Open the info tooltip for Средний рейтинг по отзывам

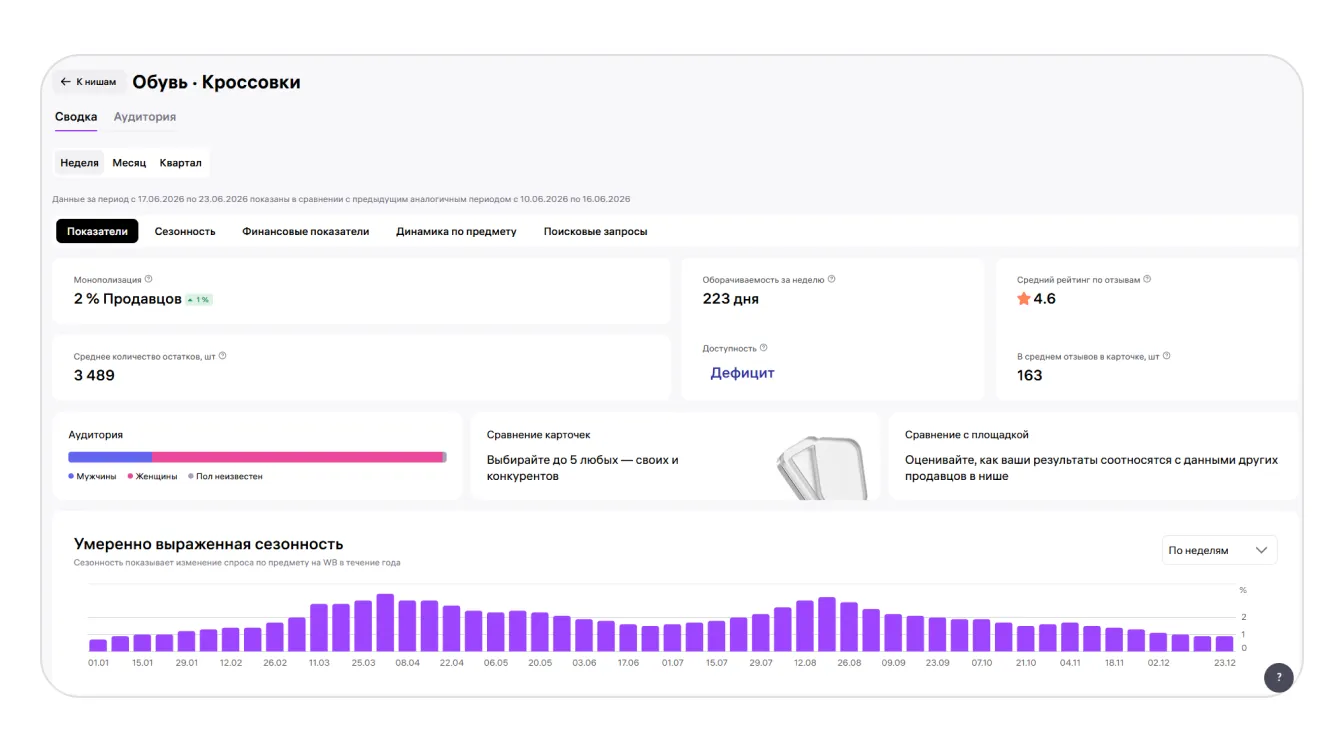click(x=1147, y=280)
